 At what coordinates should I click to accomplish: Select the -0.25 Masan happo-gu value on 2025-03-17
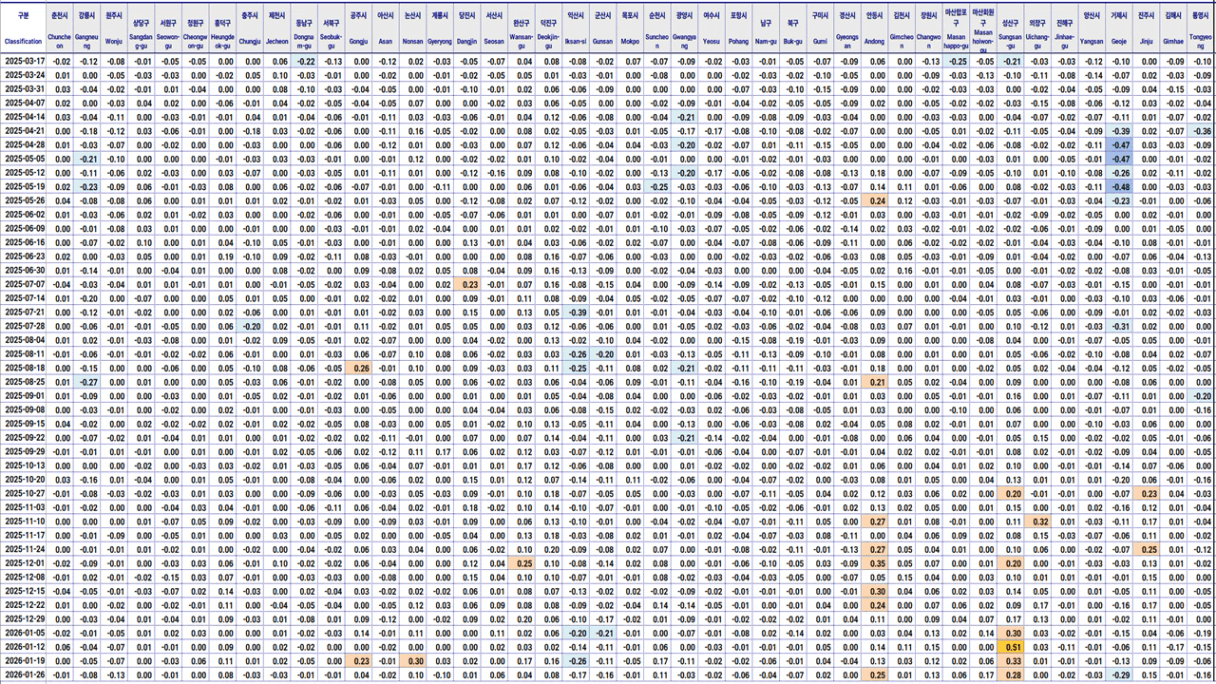tap(957, 62)
